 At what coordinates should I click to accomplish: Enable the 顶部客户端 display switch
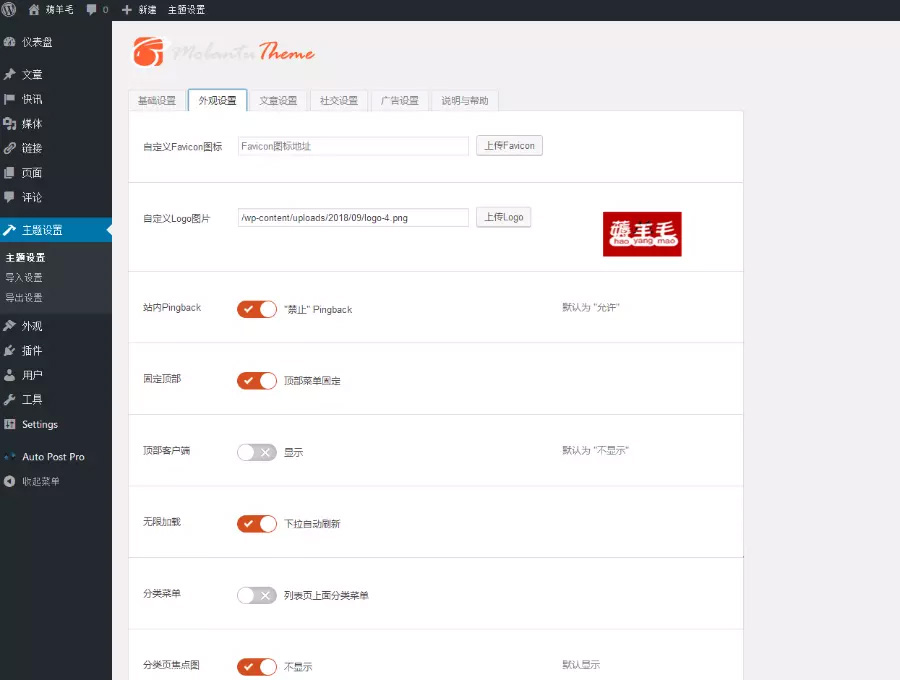(x=257, y=452)
